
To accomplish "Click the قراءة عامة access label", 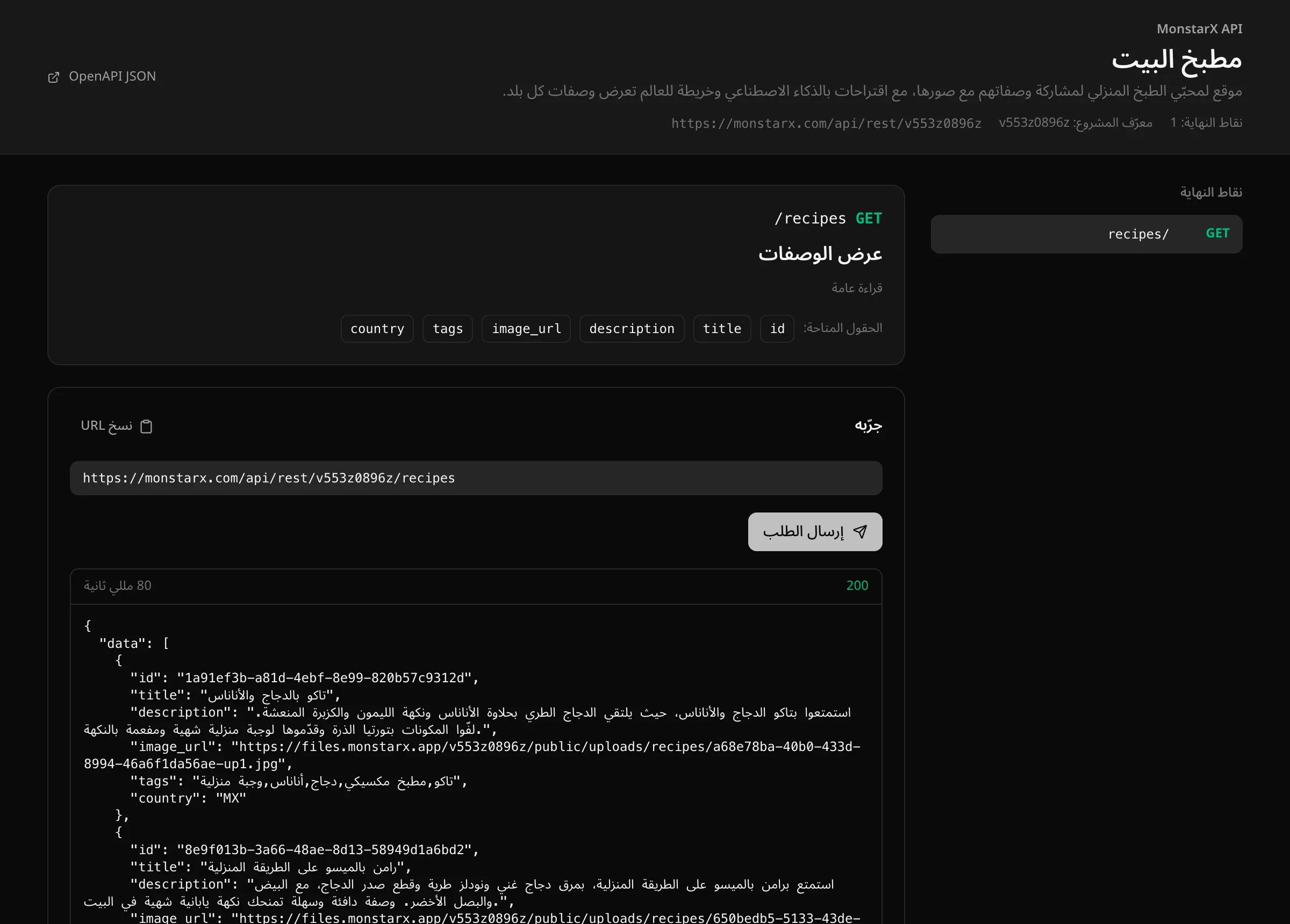I will [857, 288].
